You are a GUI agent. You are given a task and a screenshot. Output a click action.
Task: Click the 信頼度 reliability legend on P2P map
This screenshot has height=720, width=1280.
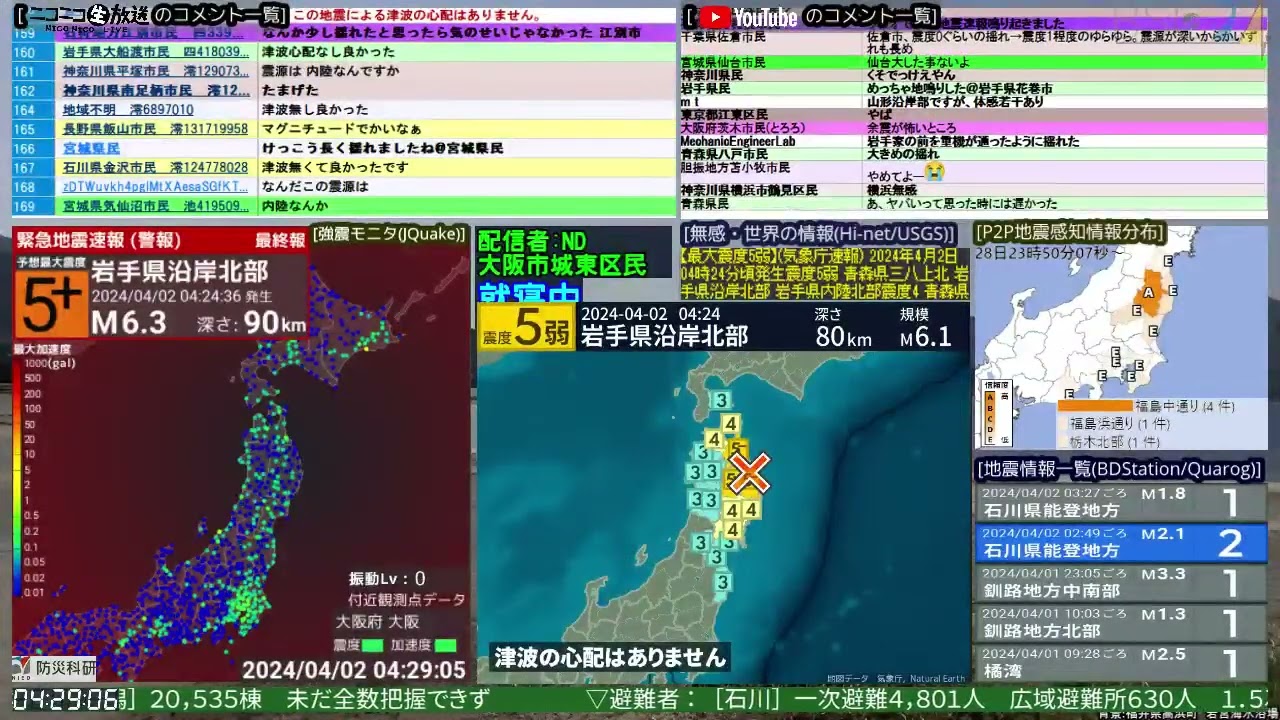pyautogui.click(x=997, y=412)
